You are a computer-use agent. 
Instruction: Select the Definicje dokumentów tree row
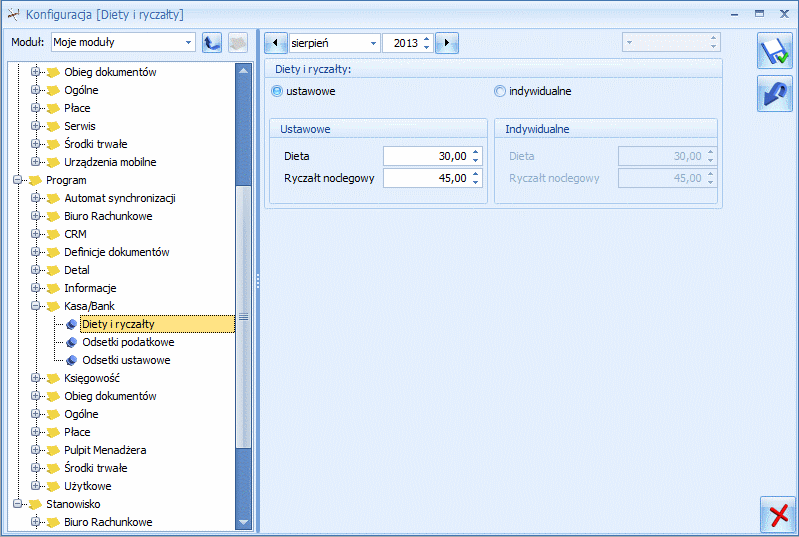click(117, 252)
